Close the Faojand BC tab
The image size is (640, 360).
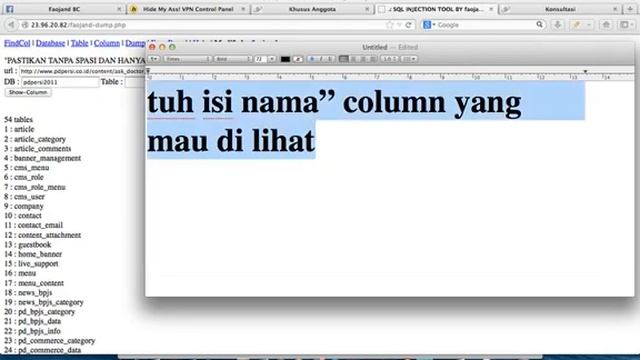coord(119,9)
